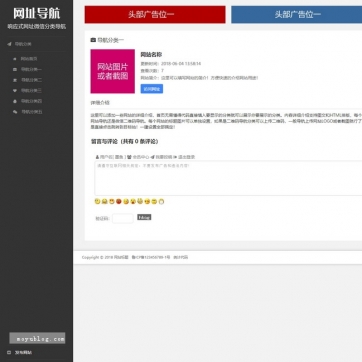Focus the comment text area
362x362 pixels.
228,178
